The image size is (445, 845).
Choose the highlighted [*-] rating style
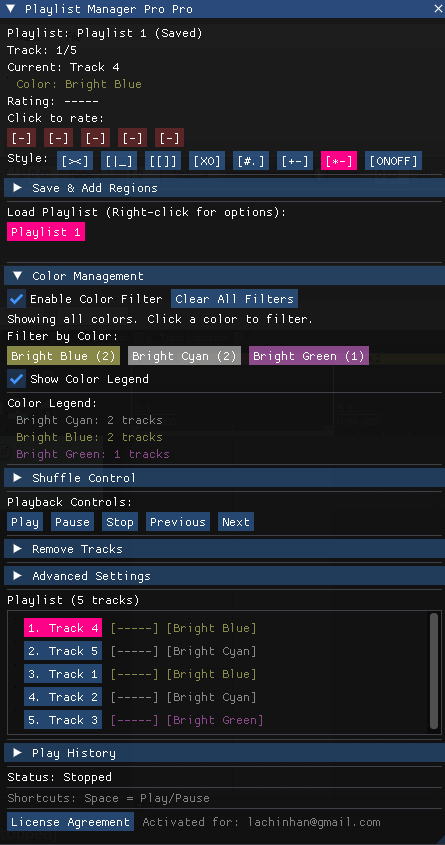coord(339,161)
